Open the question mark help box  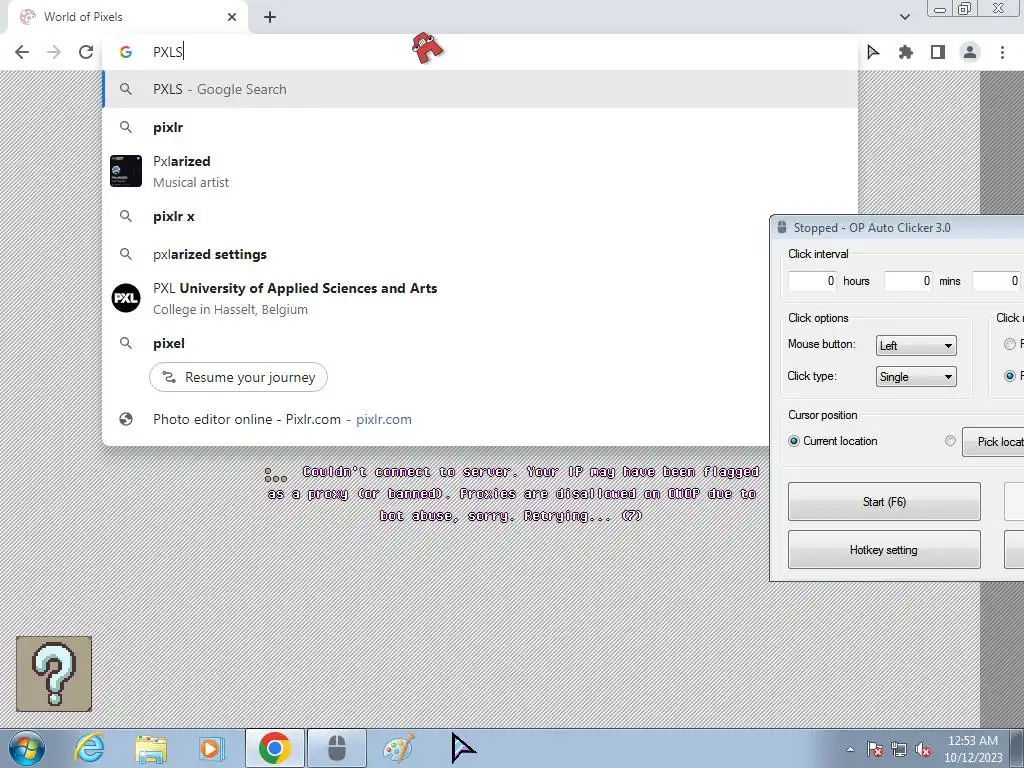click(54, 674)
